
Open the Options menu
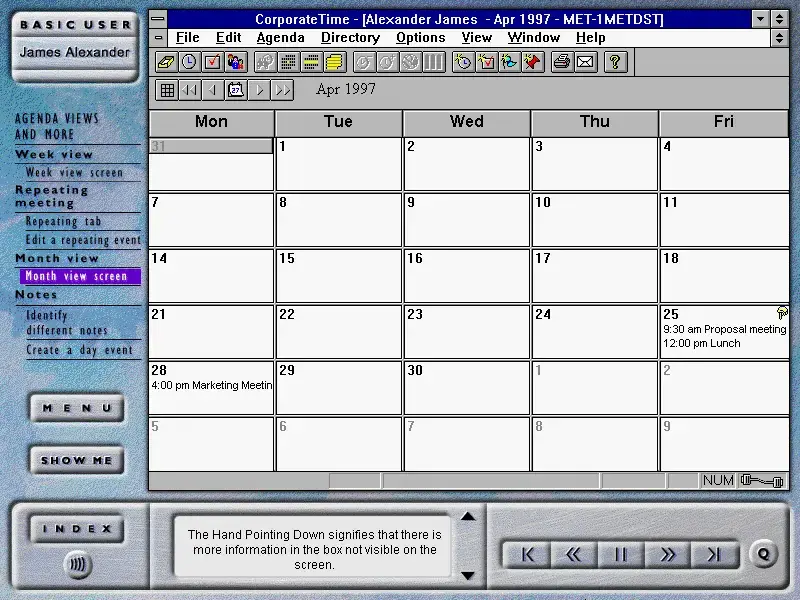[420, 38]
